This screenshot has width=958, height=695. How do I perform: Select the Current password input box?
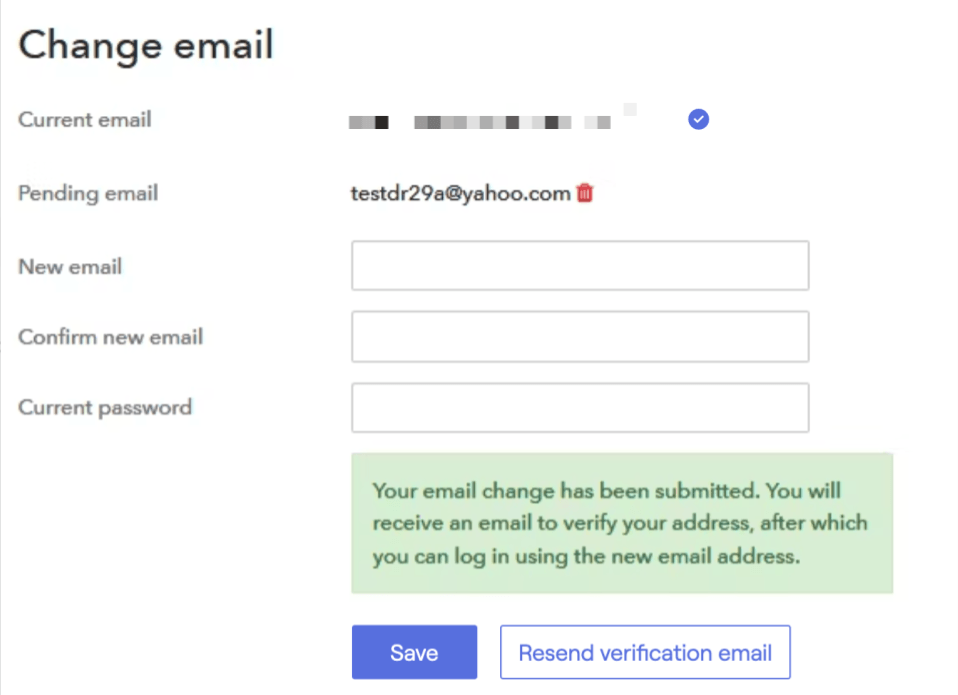tap(579, 408)
